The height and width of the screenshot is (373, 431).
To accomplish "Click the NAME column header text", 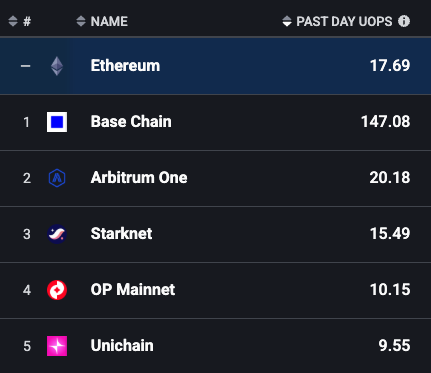I will (109, 21).
